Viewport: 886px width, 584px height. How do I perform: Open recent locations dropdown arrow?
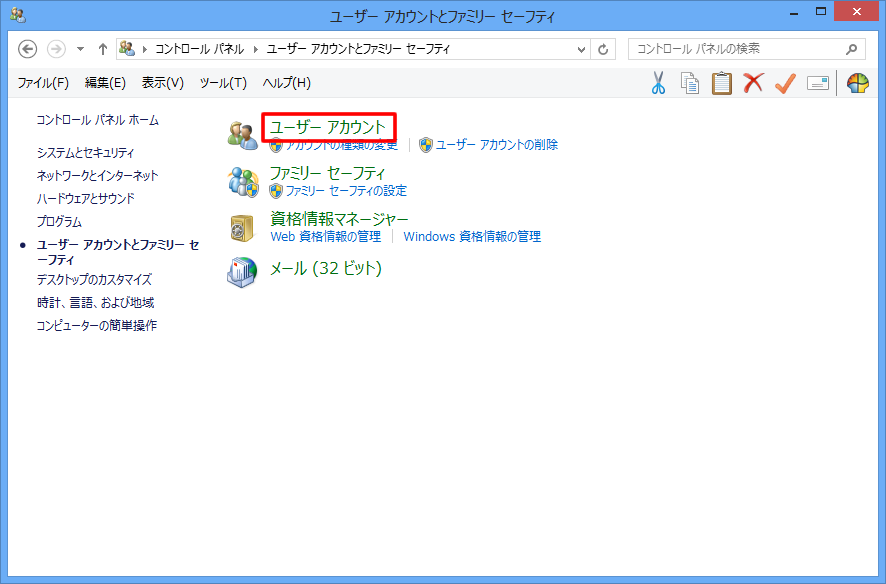(80, 49)
